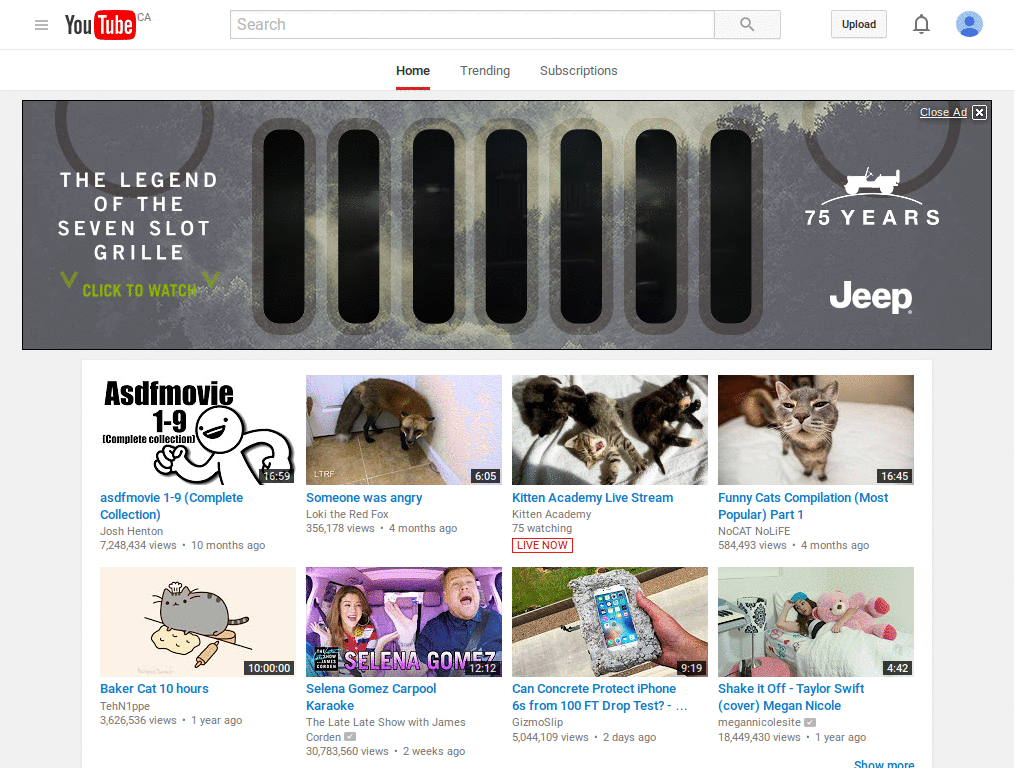The image size is (1024, 768).
Task: Open the Josh Henton channel
Action: pos(131,531)
